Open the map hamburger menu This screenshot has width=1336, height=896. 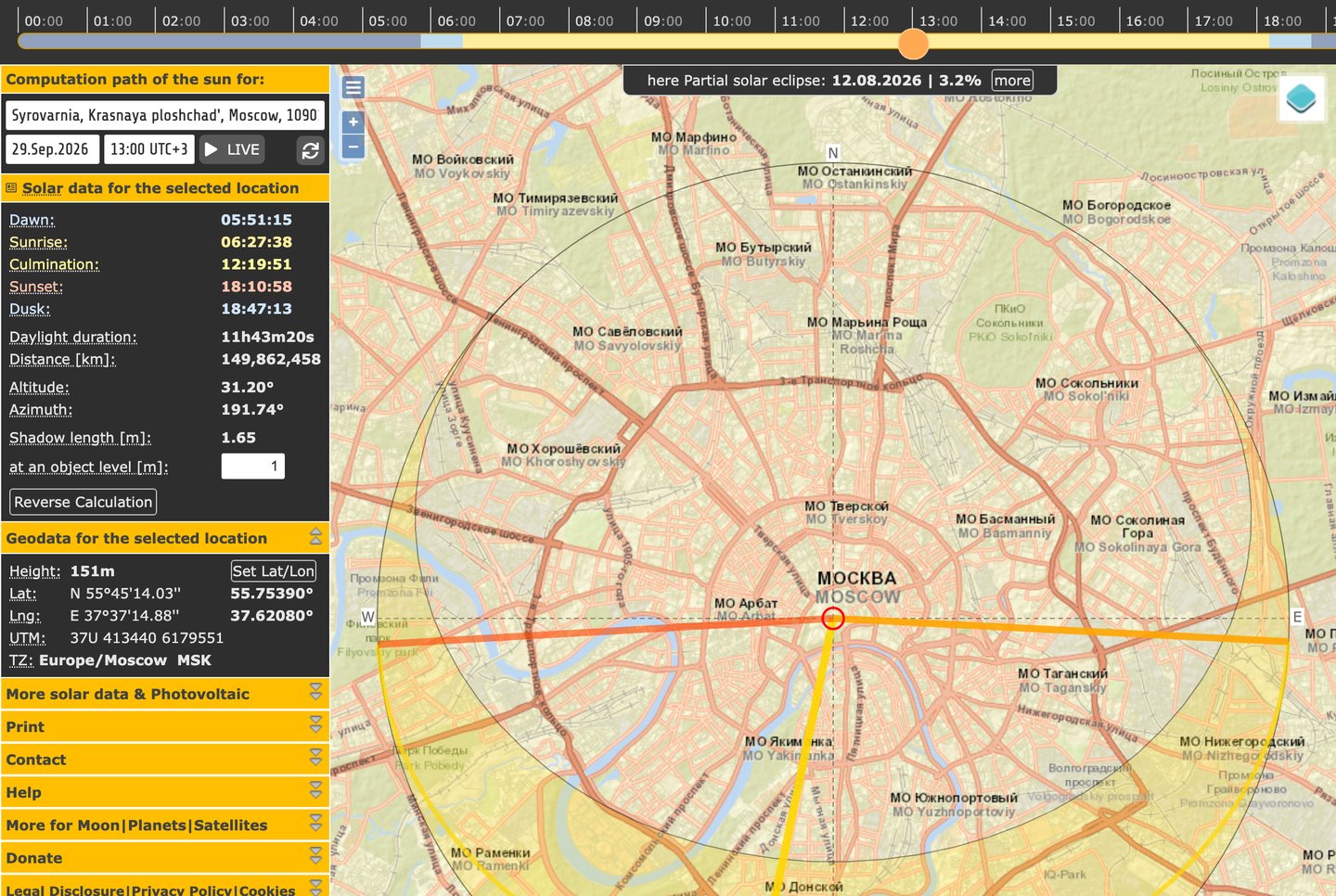(353, 87)
